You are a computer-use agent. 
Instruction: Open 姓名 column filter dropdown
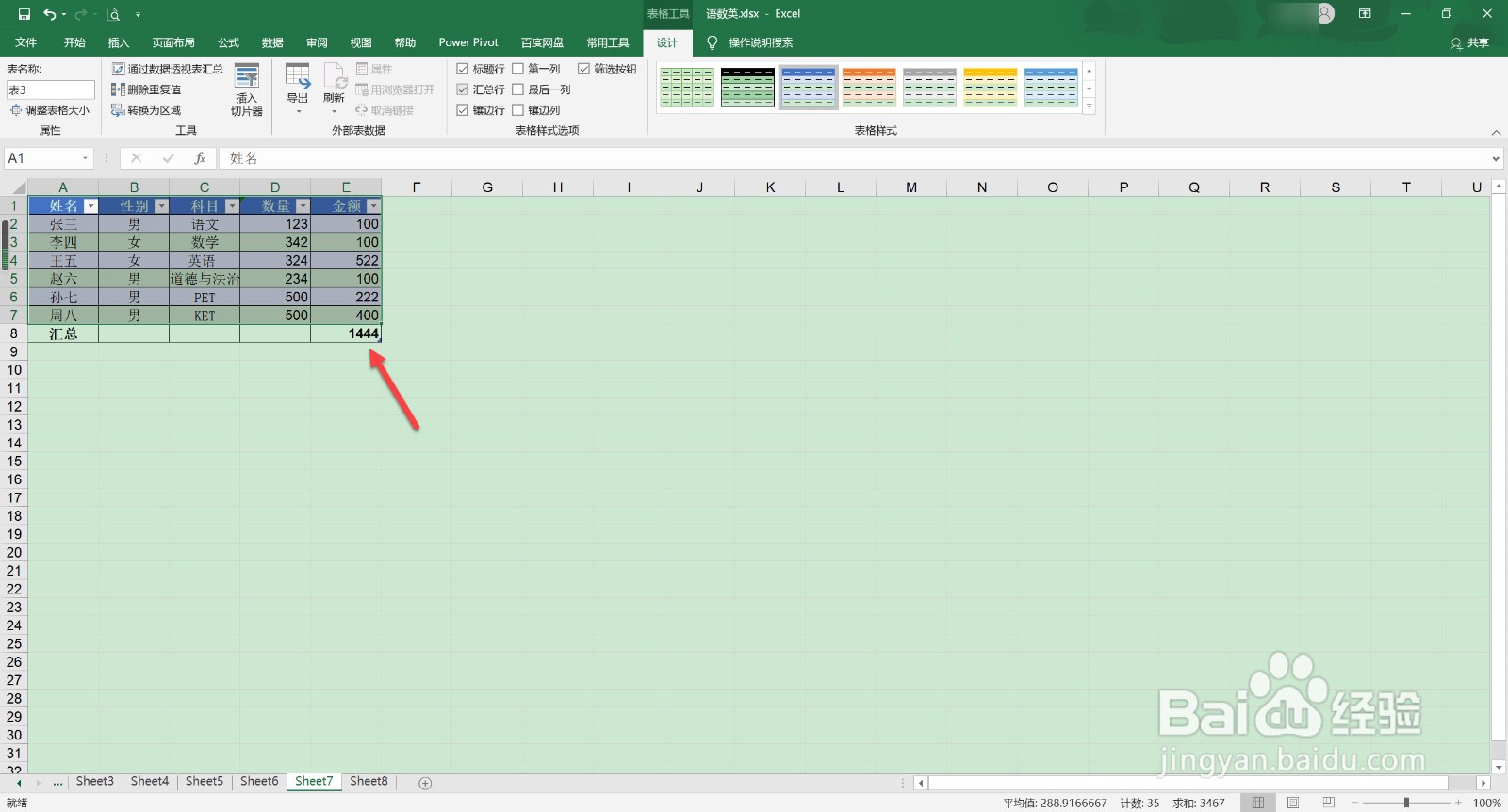click(90, 206)
